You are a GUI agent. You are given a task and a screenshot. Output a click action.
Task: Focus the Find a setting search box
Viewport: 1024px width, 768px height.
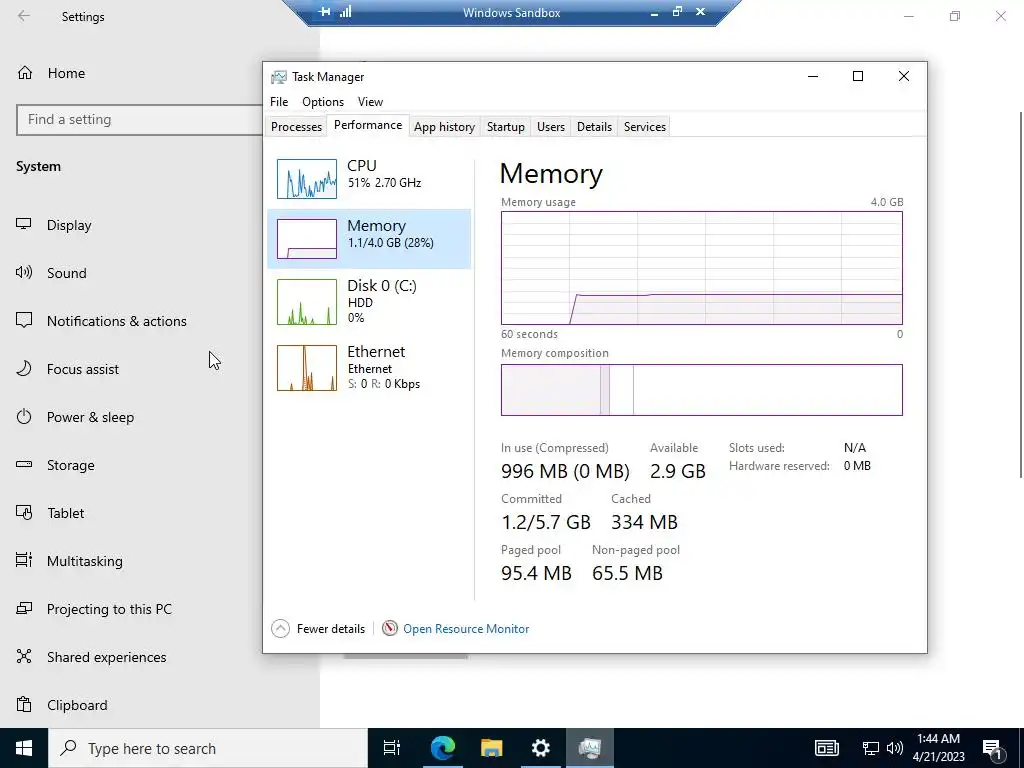140,120
